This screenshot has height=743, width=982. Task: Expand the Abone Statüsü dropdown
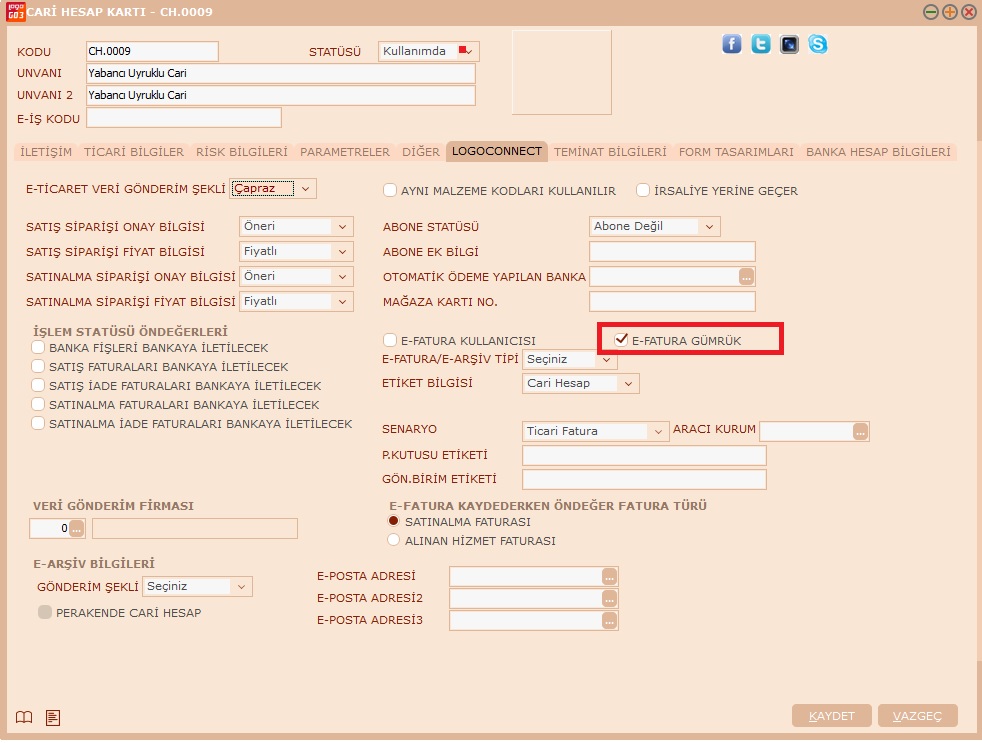[709, 227]
